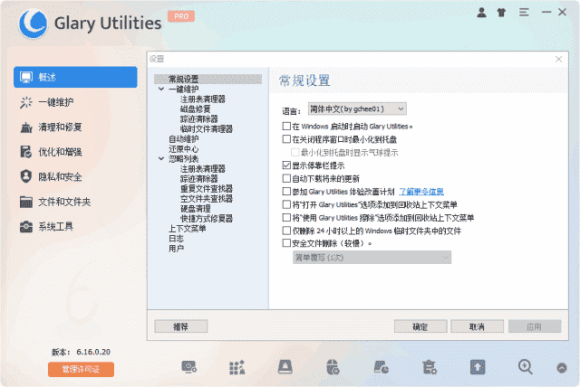Toggle 最小化到托盘时显示气球提示 checkbox
580x387 pixels.
coord(295,152)
